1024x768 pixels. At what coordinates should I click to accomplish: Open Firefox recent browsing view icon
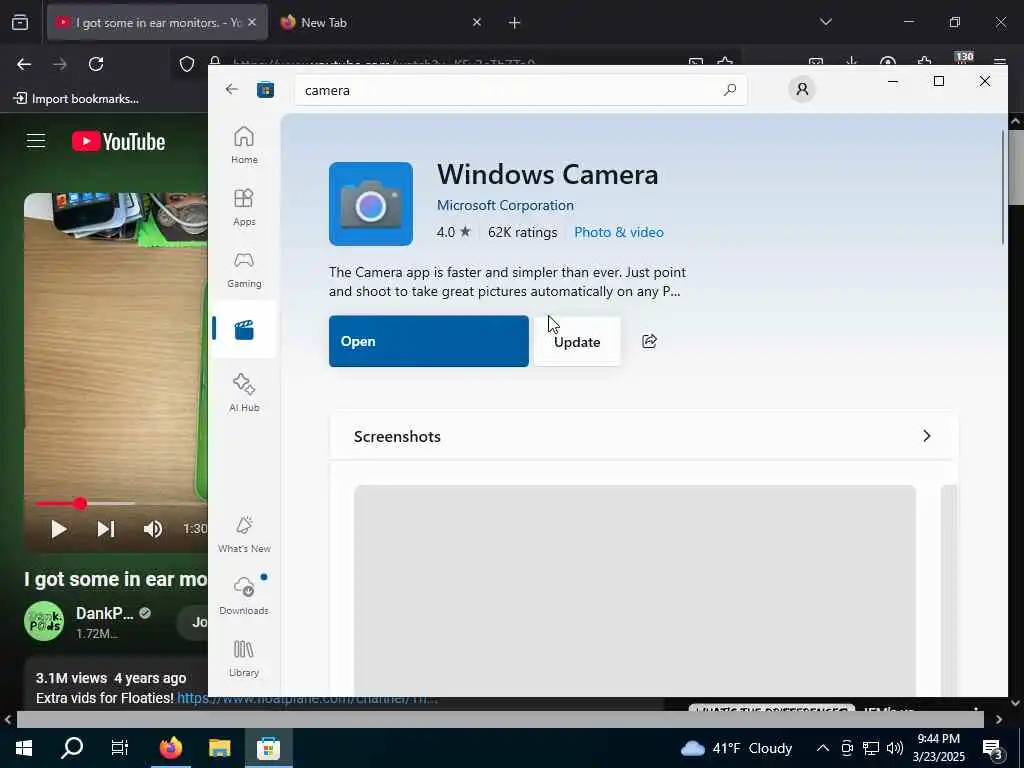coord(20,22)
